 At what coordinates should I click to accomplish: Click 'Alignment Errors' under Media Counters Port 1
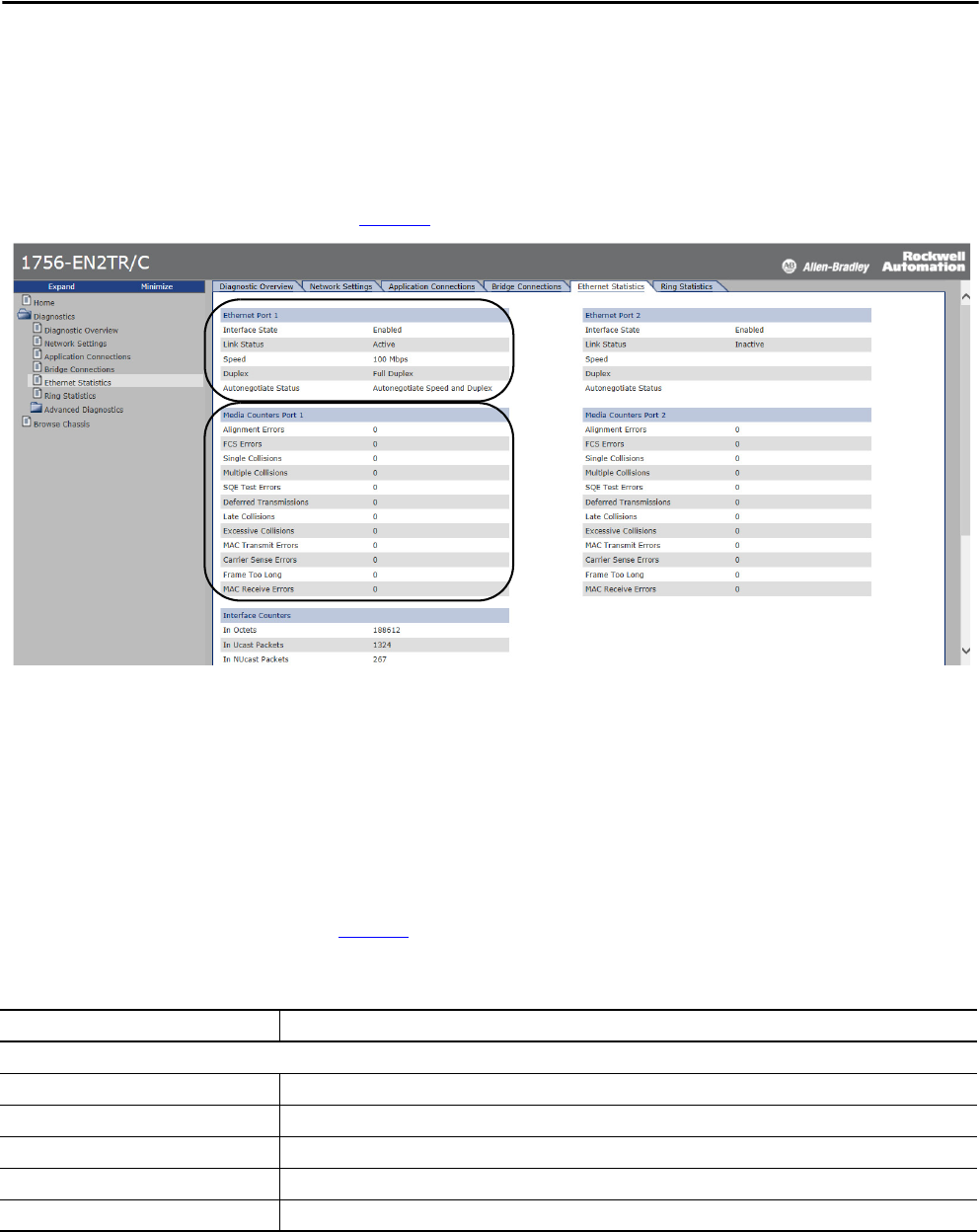tap(254, 429)
